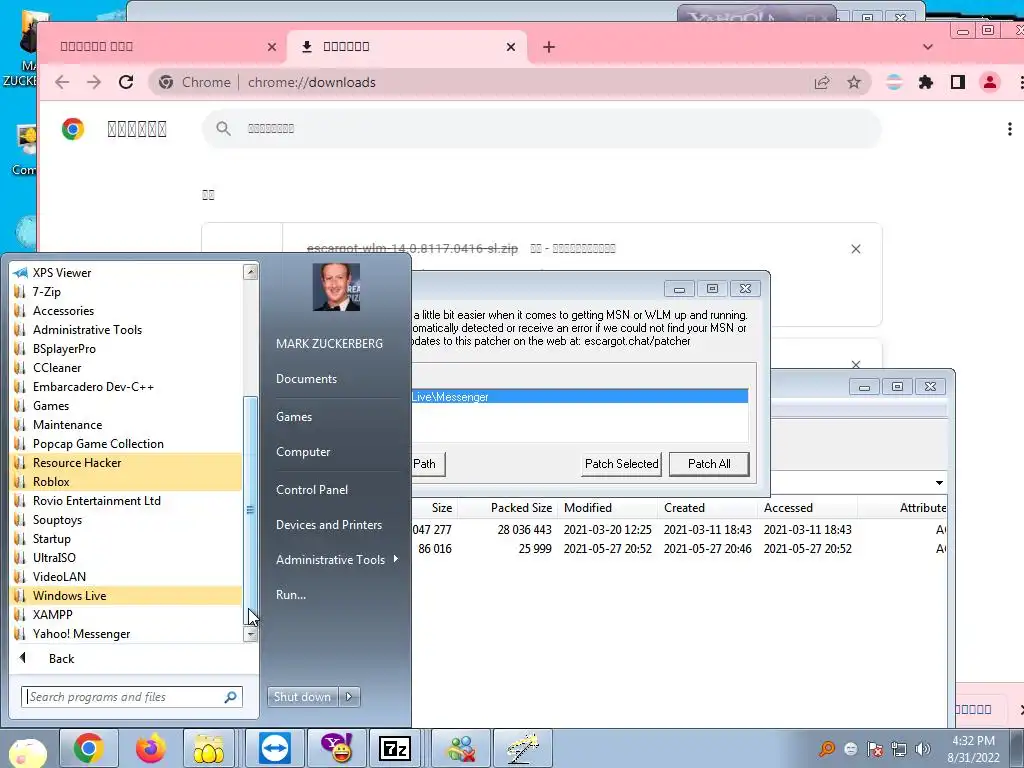This screenshot has height=768, width=1024.
Task: Remove the escargot-wlm zip download entry
Action: 856,249
